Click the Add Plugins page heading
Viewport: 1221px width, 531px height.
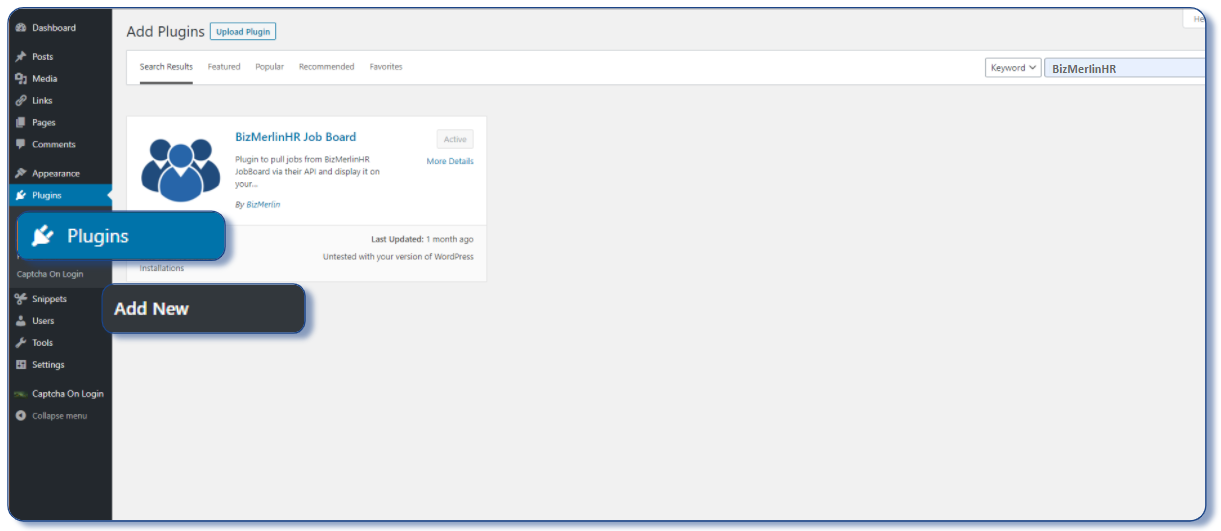(x=165, y=32)
